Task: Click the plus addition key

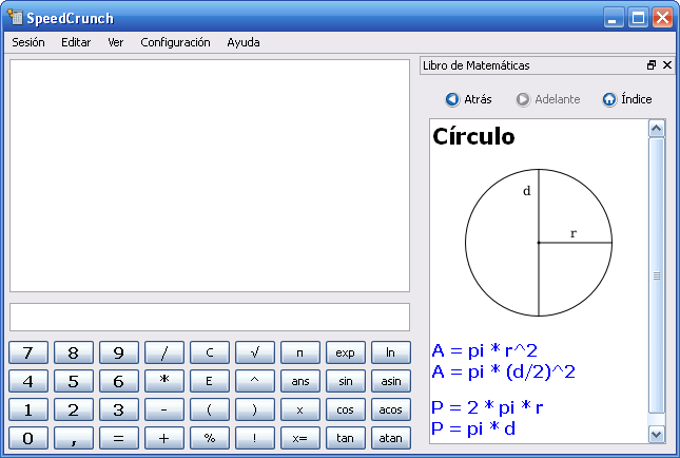Action: tap(164, 438)
